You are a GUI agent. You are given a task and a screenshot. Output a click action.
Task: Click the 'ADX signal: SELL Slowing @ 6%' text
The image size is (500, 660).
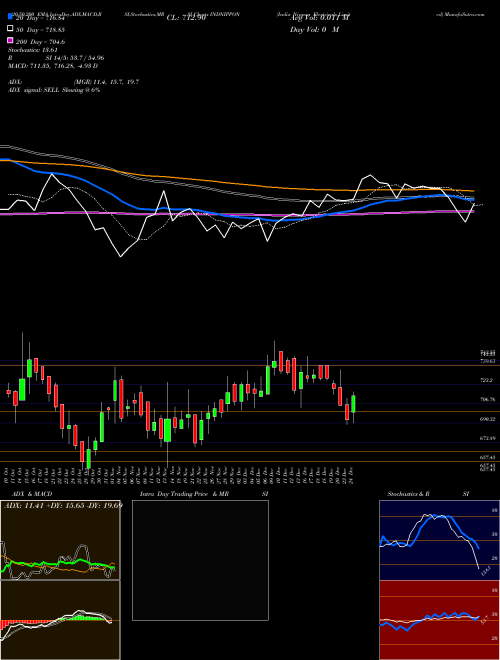coord(54,90)
